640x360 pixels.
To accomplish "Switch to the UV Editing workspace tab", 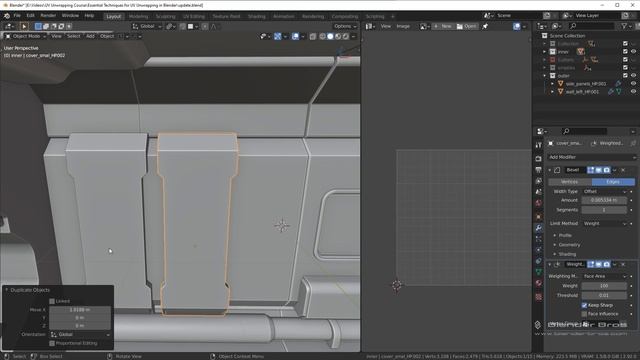I will coord(194,16).
